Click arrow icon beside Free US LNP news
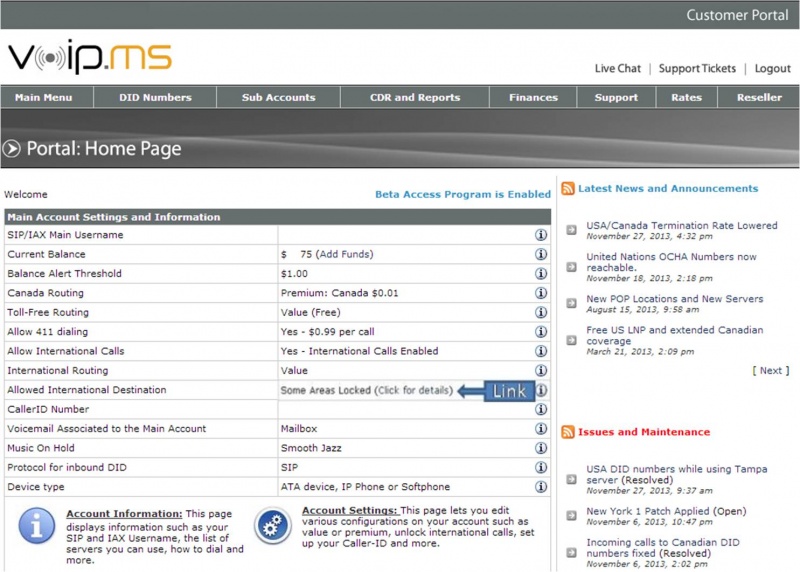The width and height of the screenshot is (800, 572). (x=571, y=340)
